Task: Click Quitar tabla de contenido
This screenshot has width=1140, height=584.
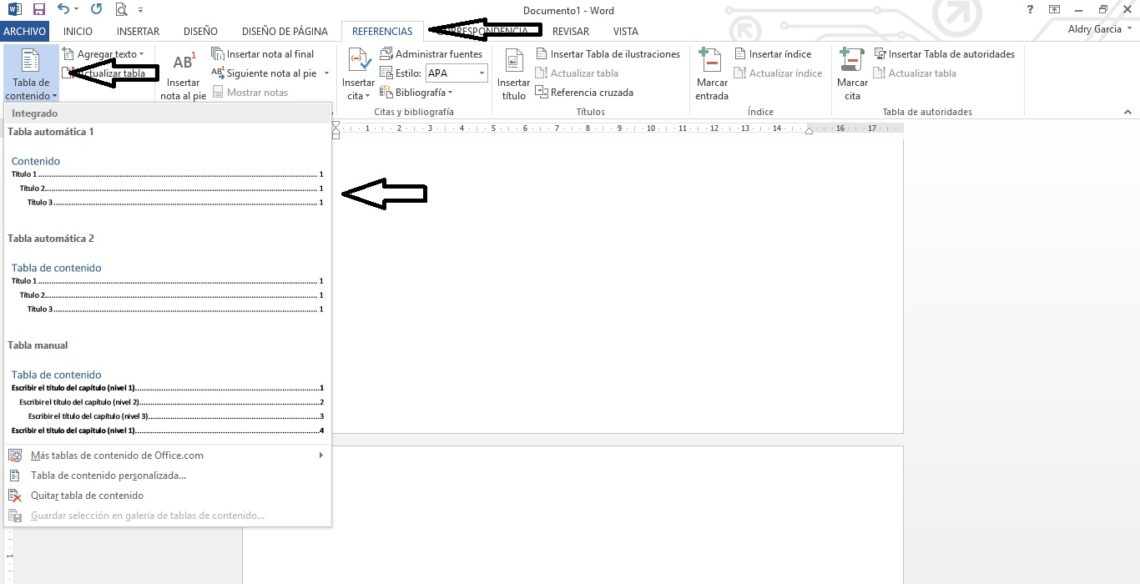Action: point(89,495)
